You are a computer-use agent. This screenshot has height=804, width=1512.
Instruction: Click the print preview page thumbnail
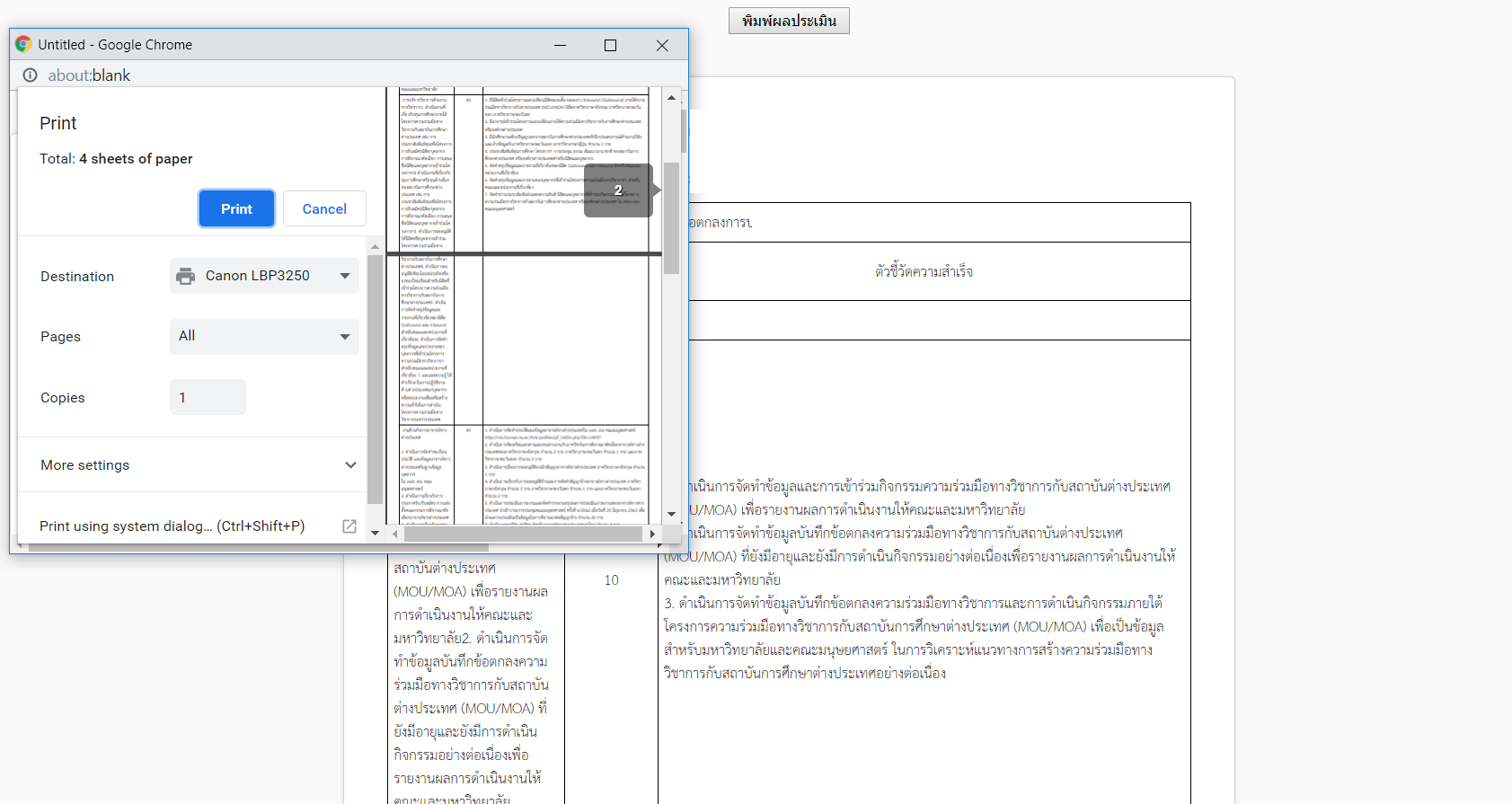[525, 305]
